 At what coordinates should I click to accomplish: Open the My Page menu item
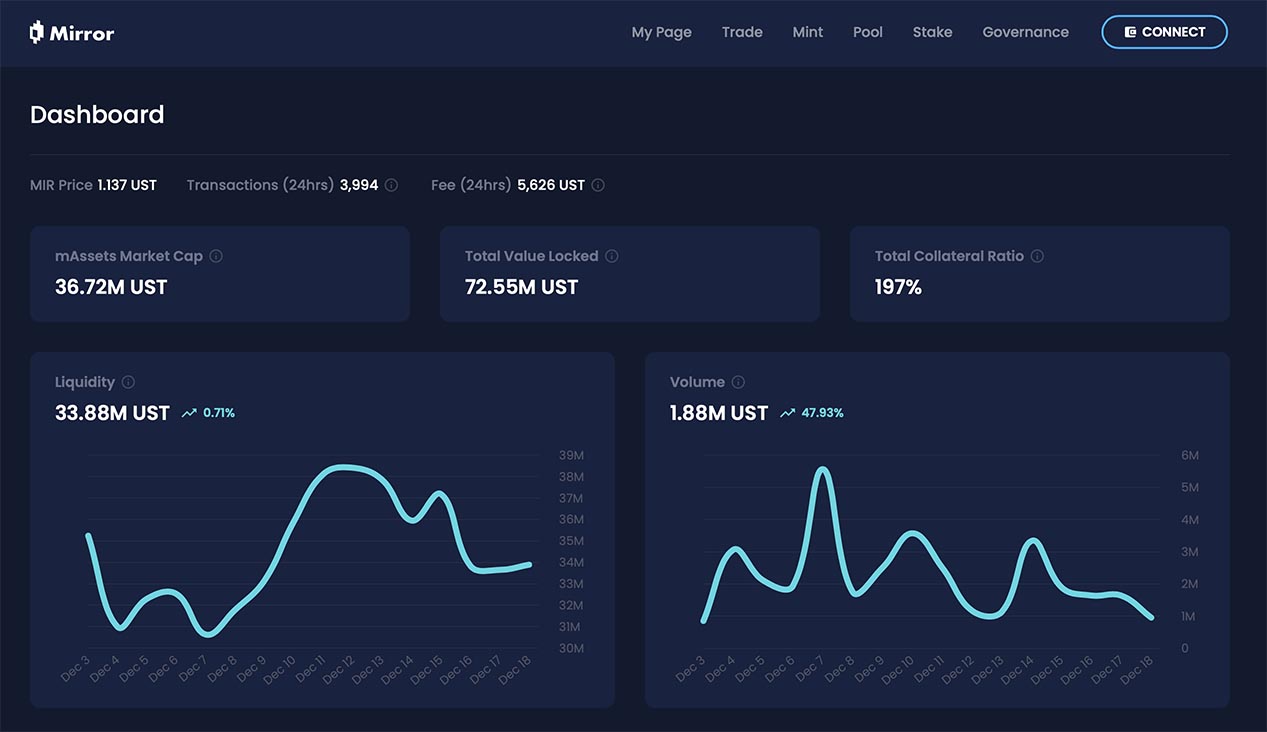pos(661,32)
